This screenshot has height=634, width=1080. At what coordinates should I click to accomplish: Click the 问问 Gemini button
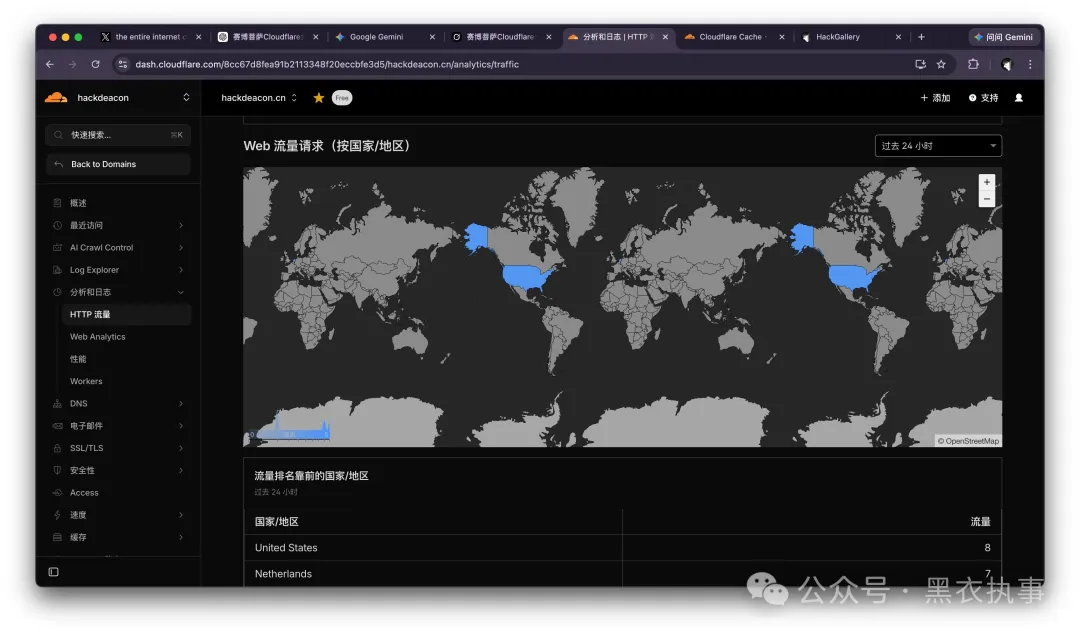click(1004, 37)
